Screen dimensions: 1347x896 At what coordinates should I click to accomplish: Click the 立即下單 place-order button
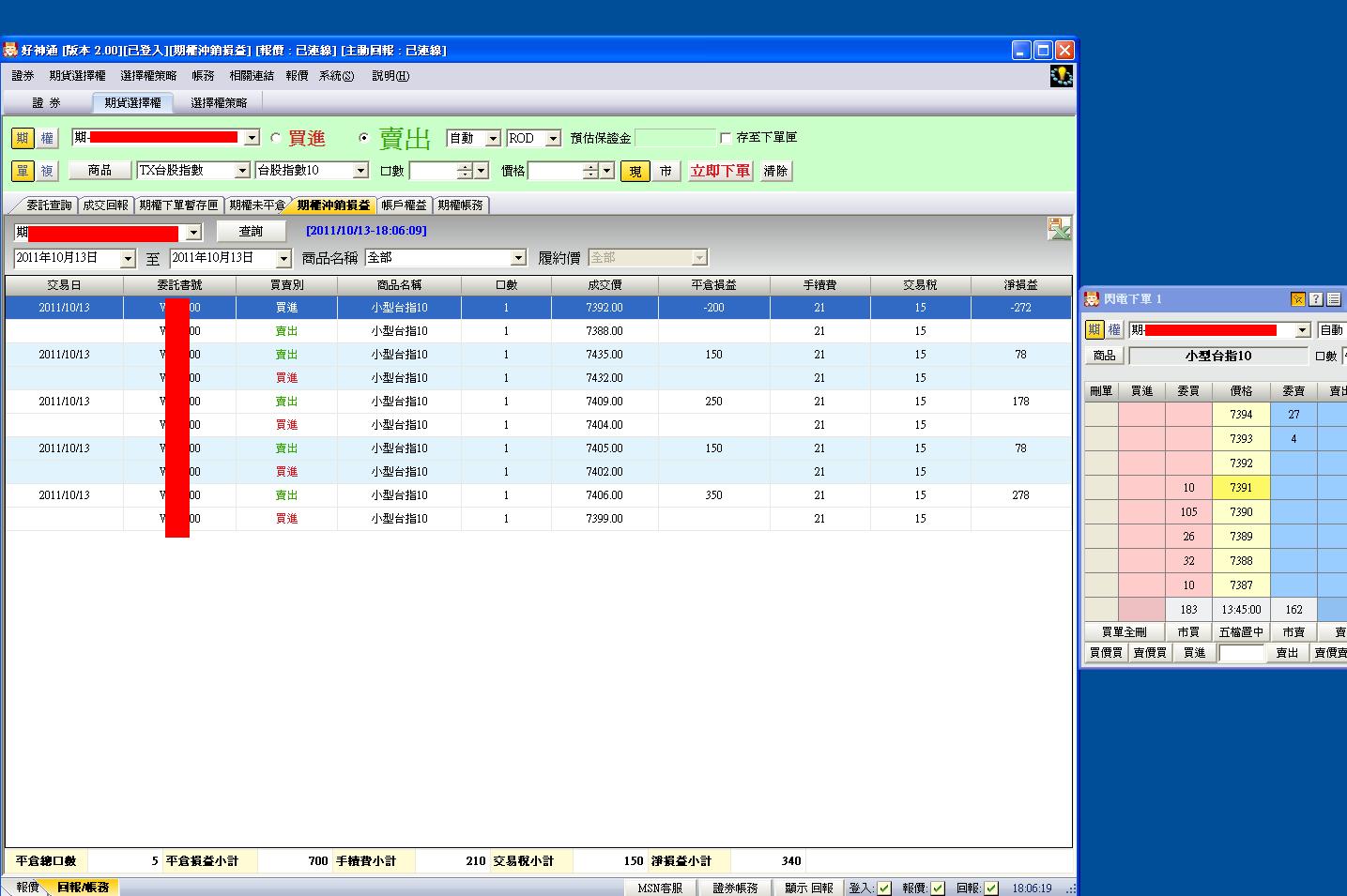(720, 171)
